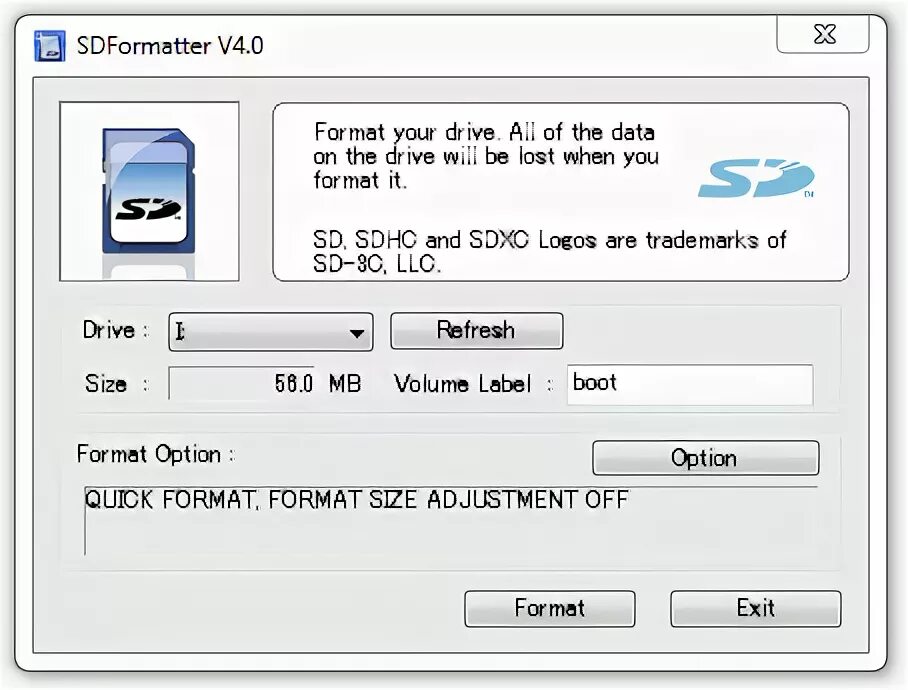Image resolution: width=908 pixels, height=690 pixels.
Task: Click the blue SD logo
Action: 756,178
